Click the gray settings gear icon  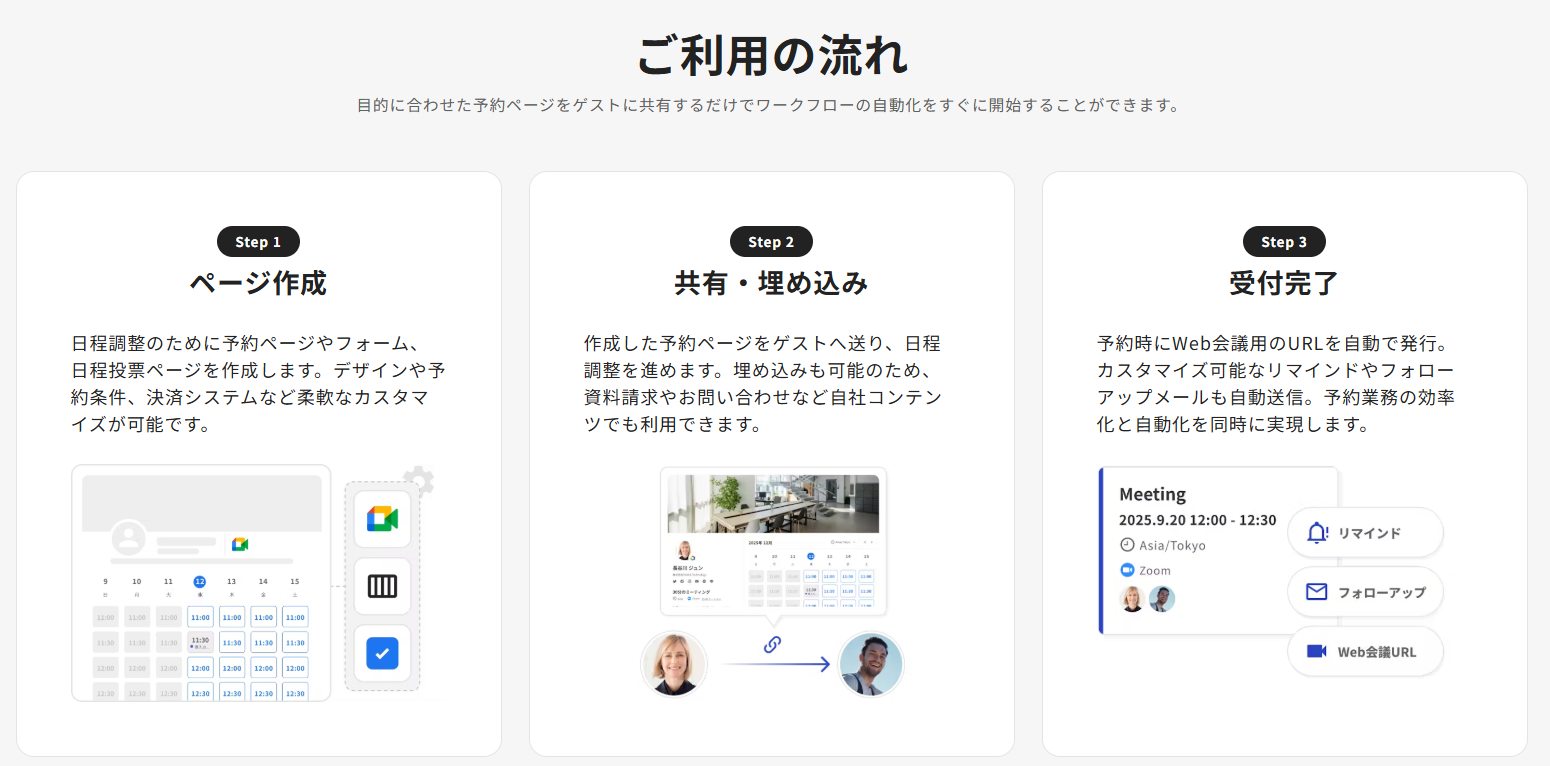(419, 481)
